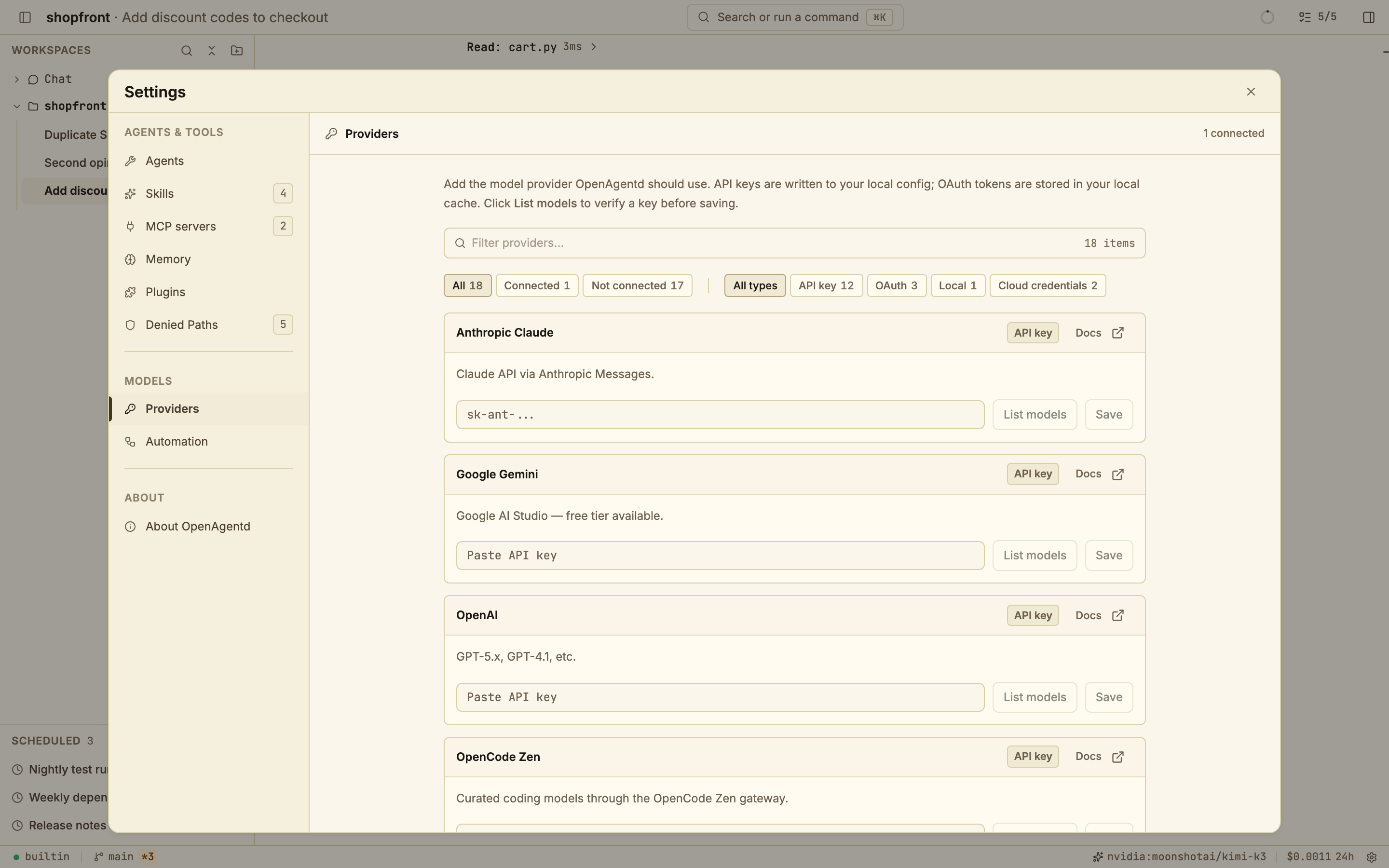Open the Plugins section
This screenshot has width=1389, height=868.
pos(208,292)
